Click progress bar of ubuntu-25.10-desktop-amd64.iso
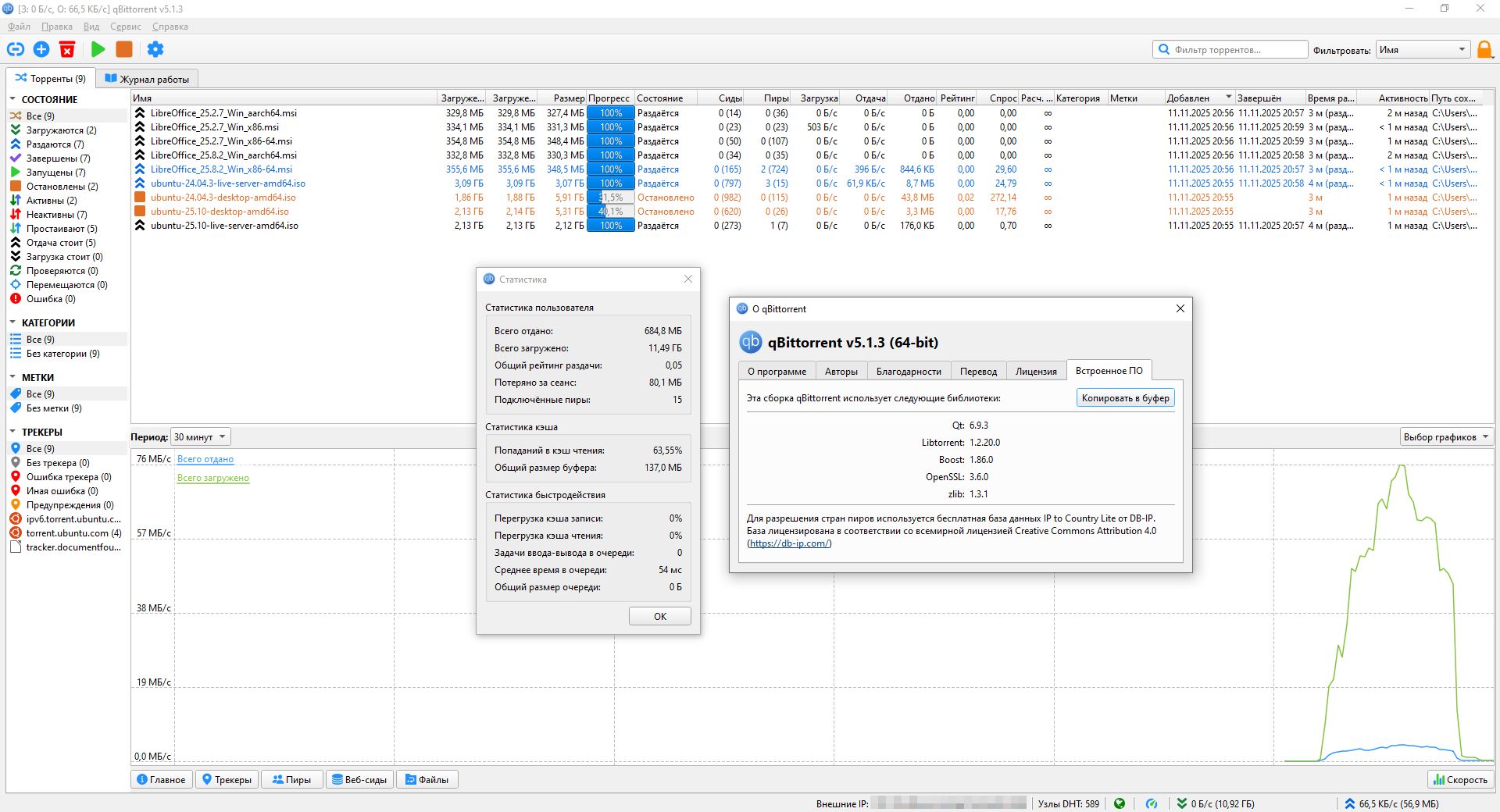Screen dimensions: 1500x812 click(x=610, y=212)
